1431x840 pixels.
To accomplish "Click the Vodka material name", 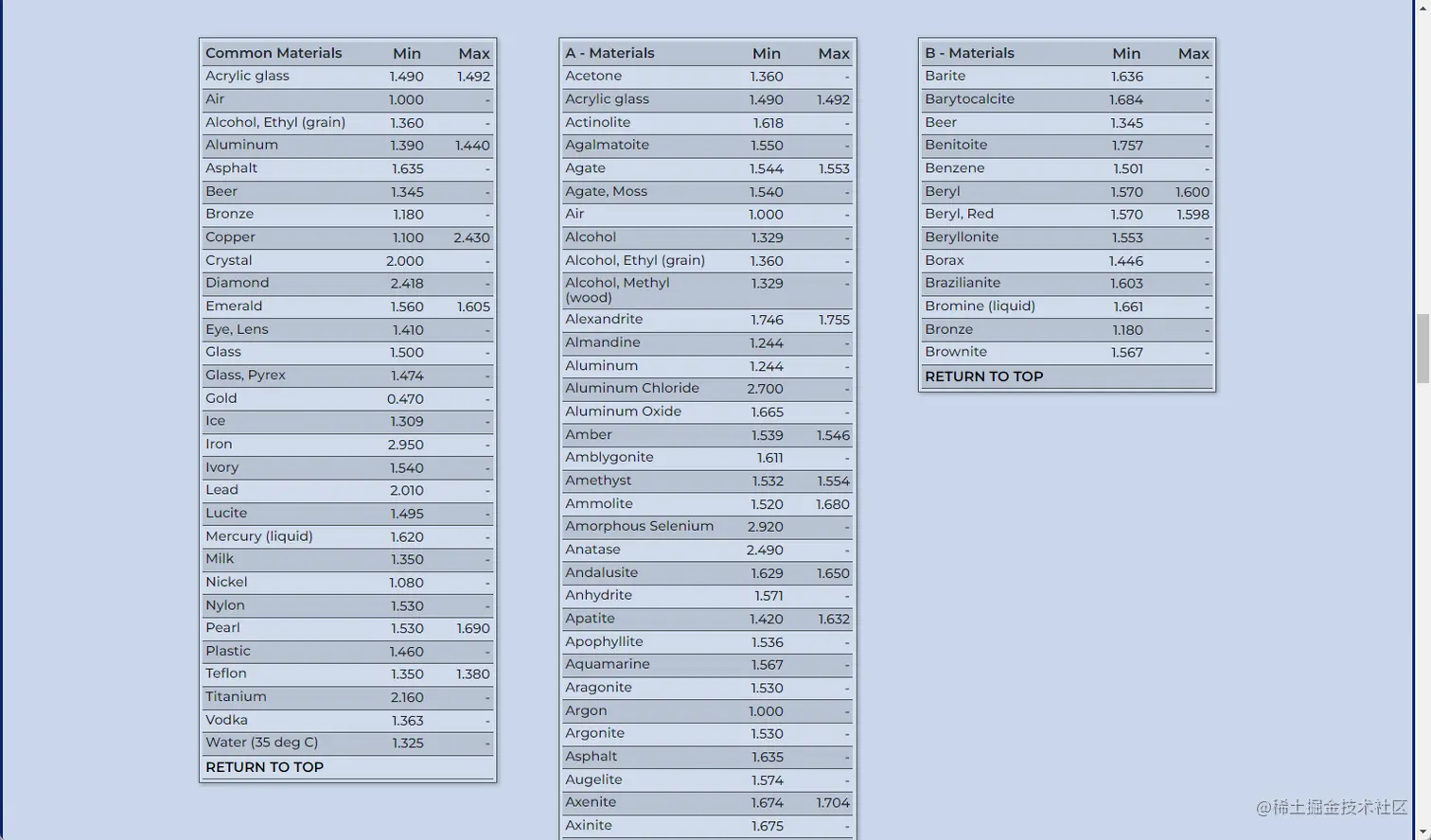I will (x=226, y=720).
